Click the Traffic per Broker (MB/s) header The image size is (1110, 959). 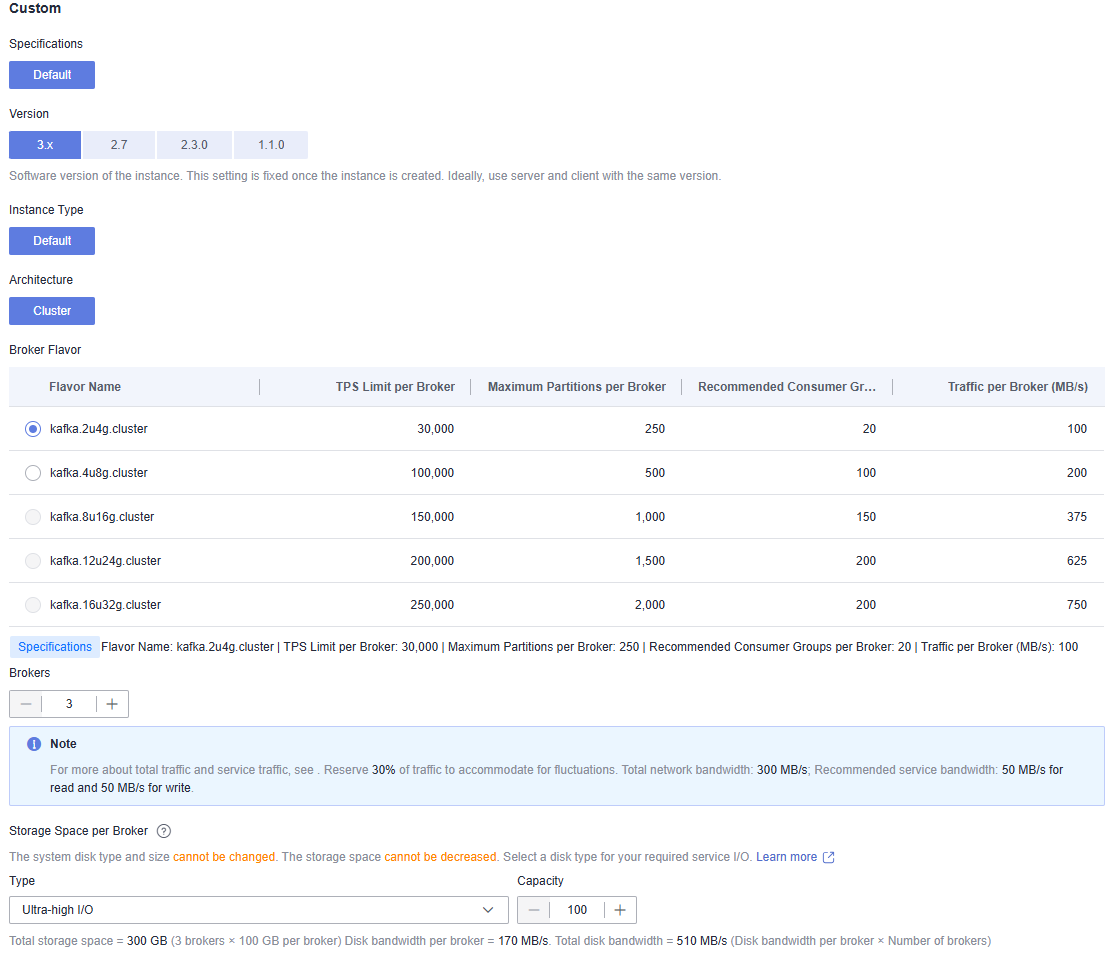pyautogui.click(x=1017, y=387)
